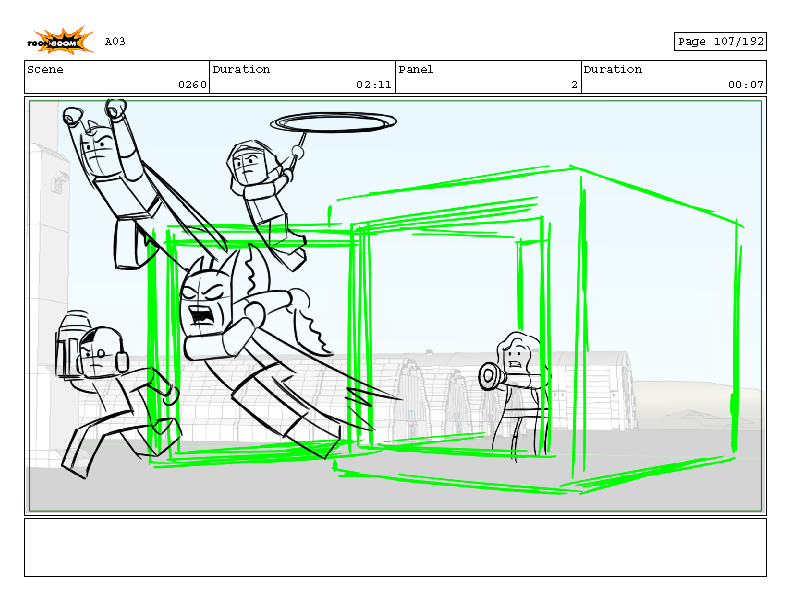
Task: Click the 'Page 107/192' box
Action: coord(720,41)
